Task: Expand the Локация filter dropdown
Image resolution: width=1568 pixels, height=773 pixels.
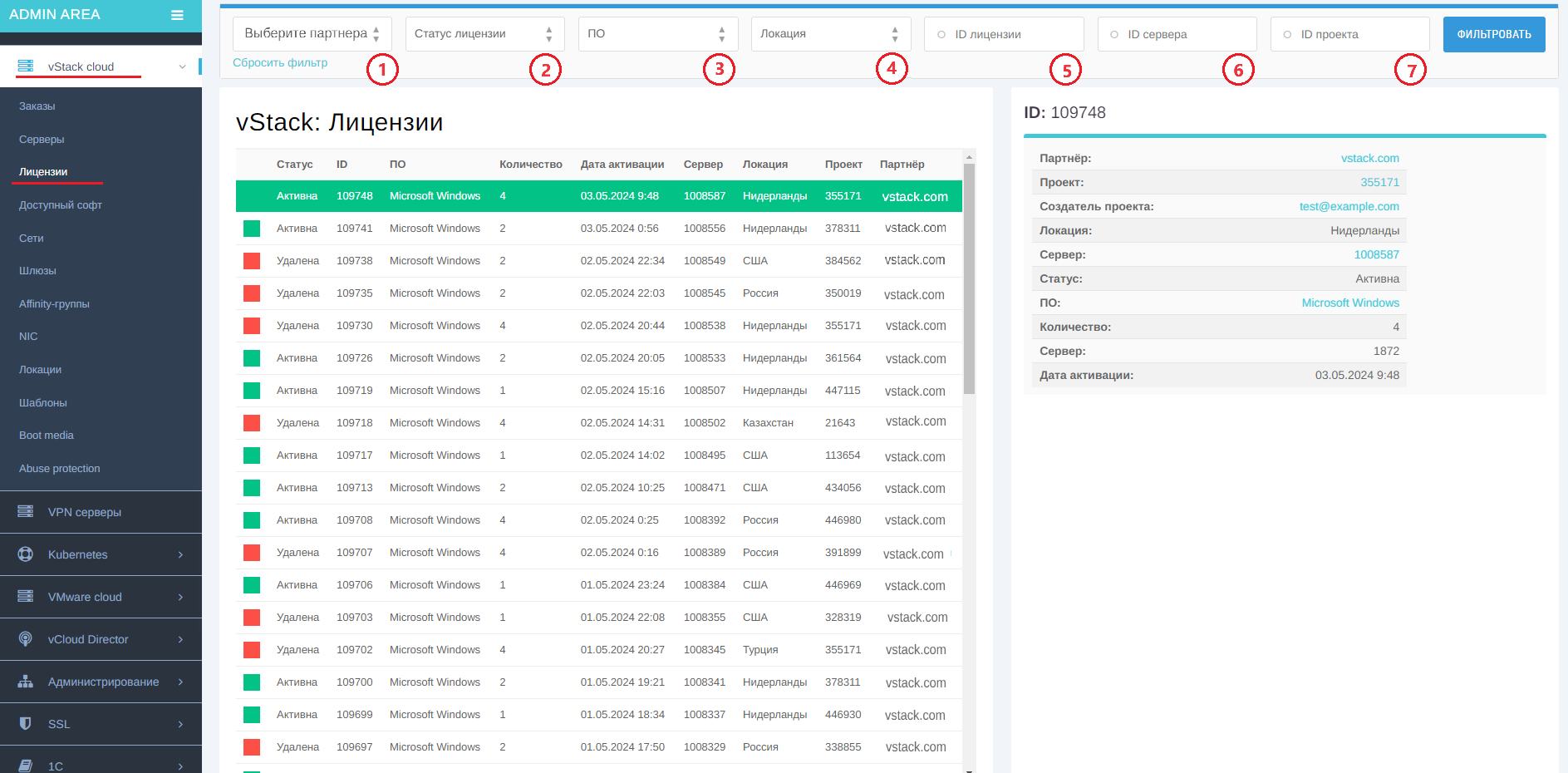Action: click(x=830, y=34)
